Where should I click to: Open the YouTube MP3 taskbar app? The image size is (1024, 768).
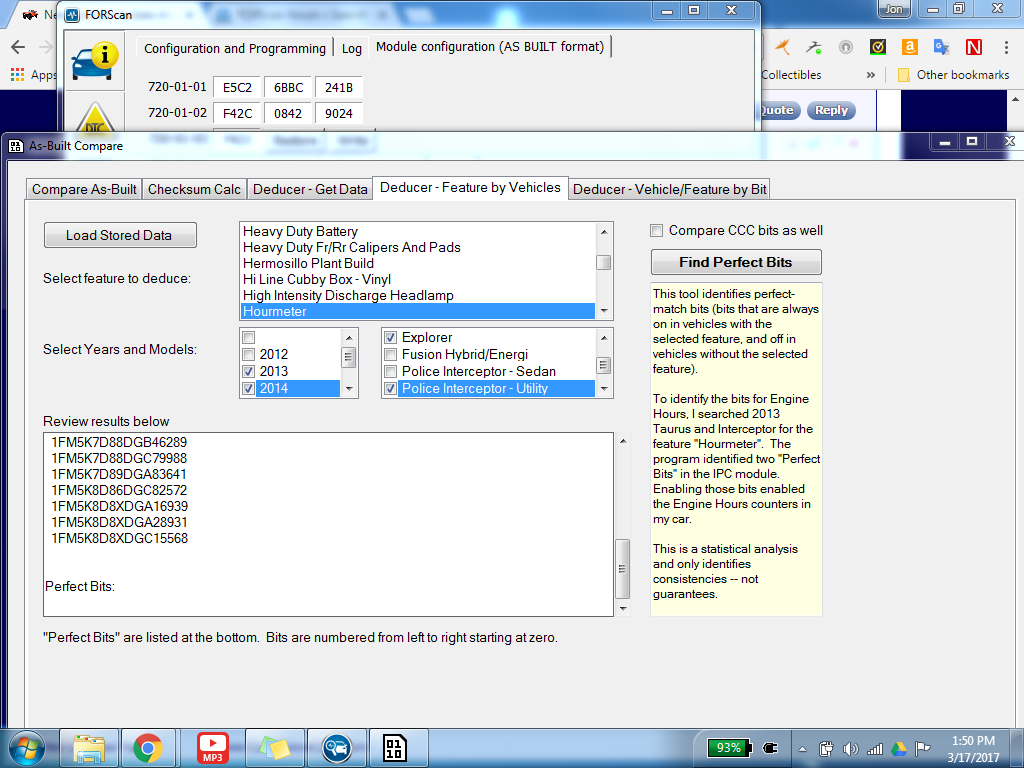pyautogui.click(x=212, y=747)
